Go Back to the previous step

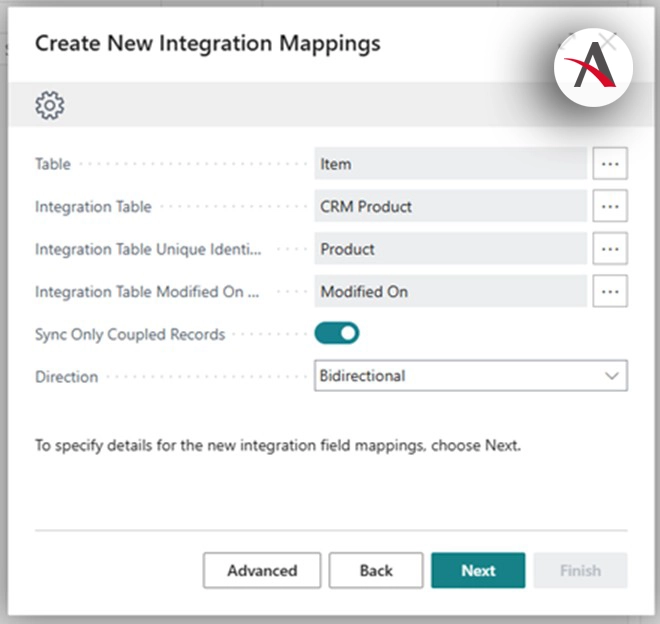pos(376,570)
